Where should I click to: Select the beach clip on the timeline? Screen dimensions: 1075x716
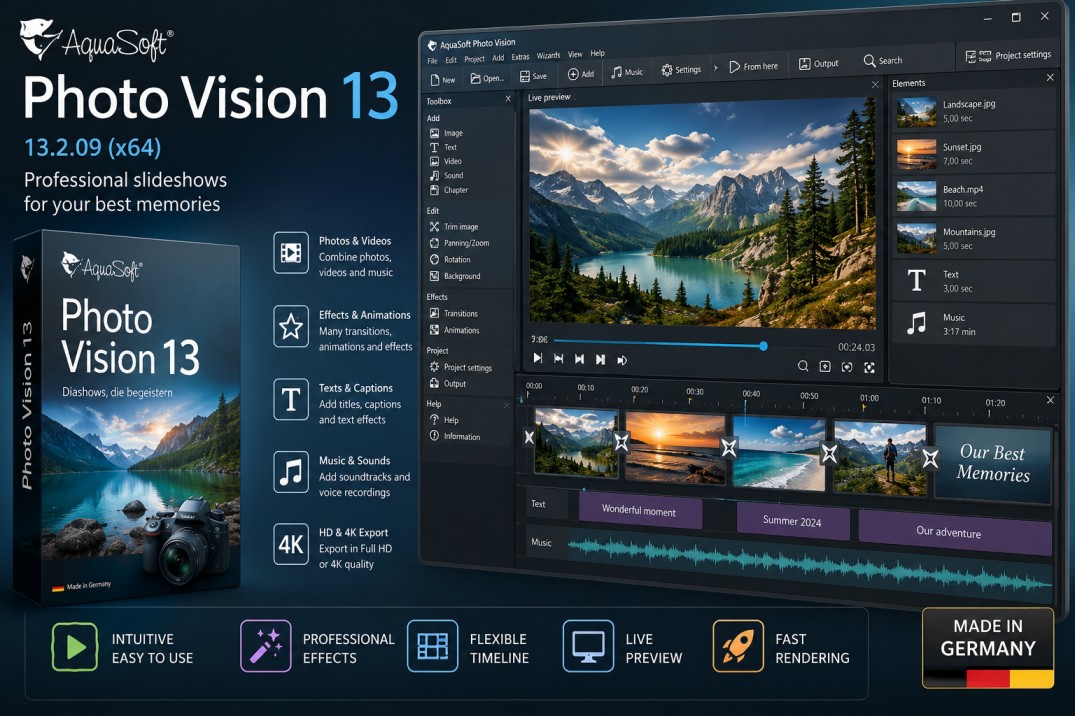(779, 453)
